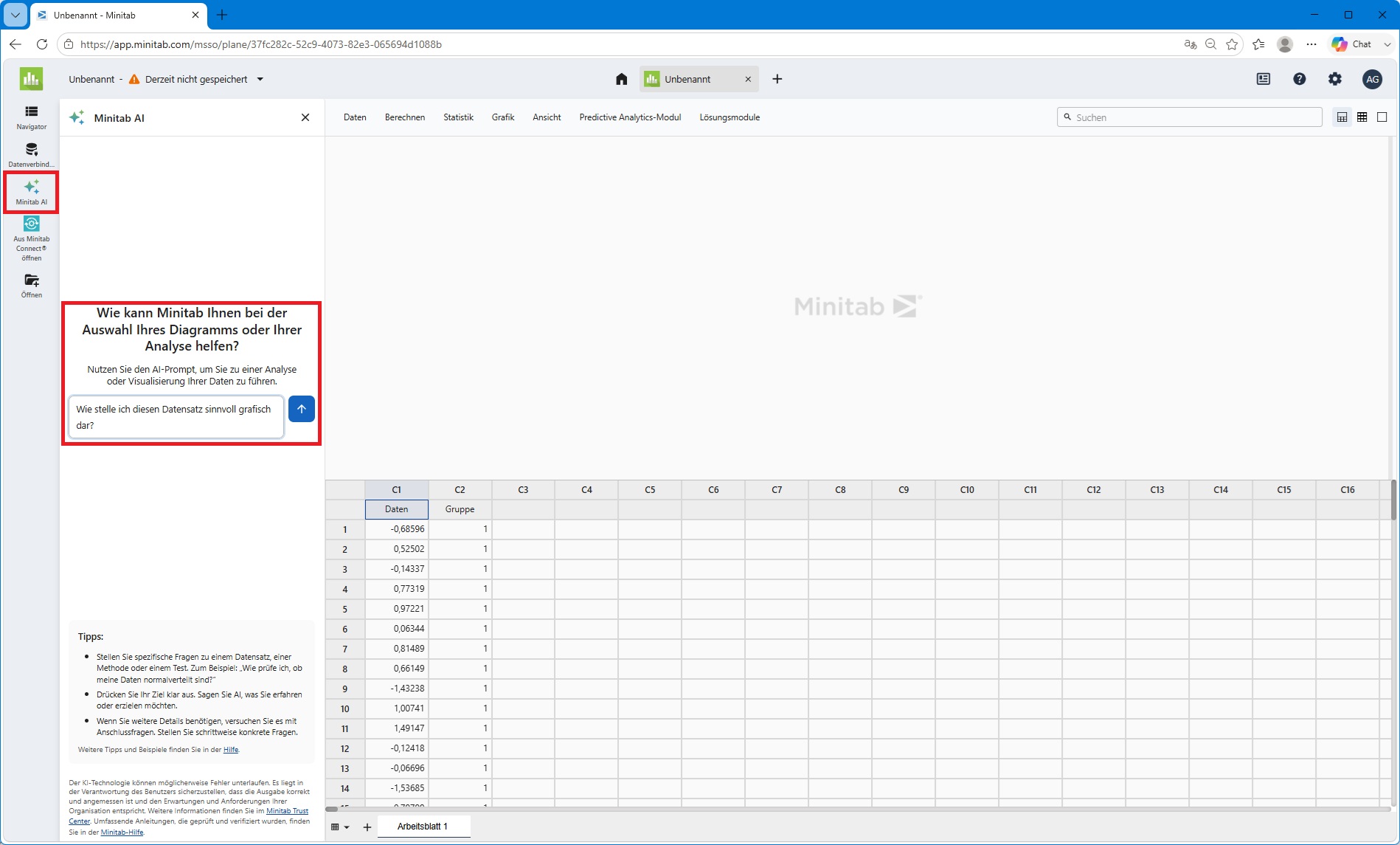Open the browser tab actions dropdown
The height and width of the screenshot is (845, 1400).
point(15,15)
